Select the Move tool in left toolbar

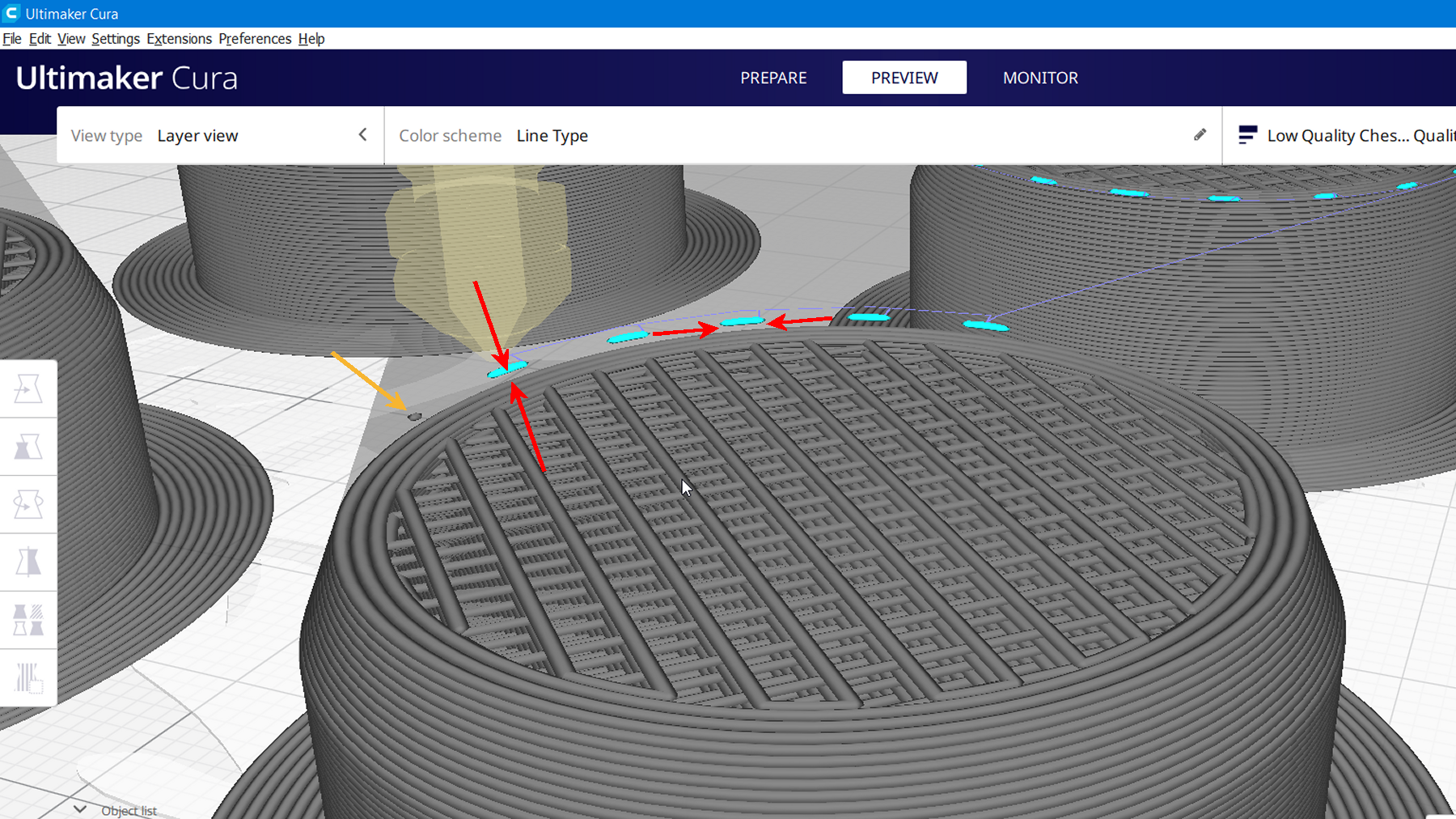tap(28, 389)
